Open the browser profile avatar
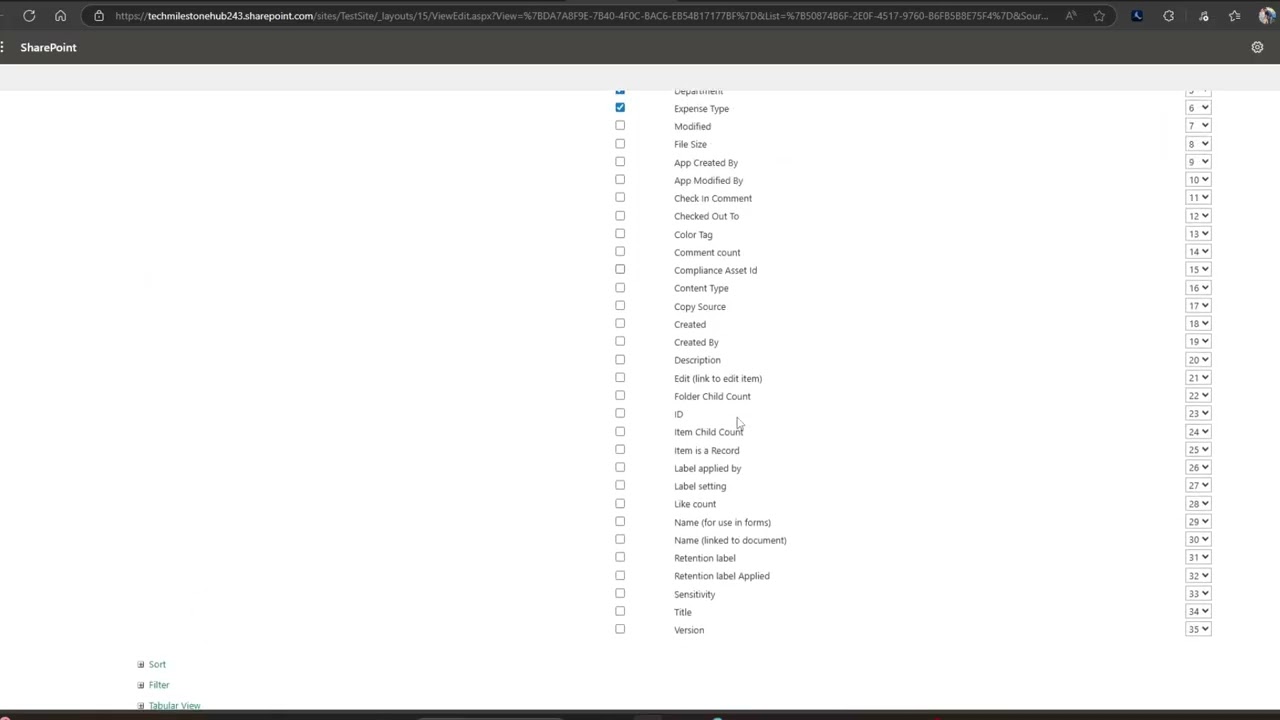Screen dimensions: 1280x720 click(x=1267, y=16)
